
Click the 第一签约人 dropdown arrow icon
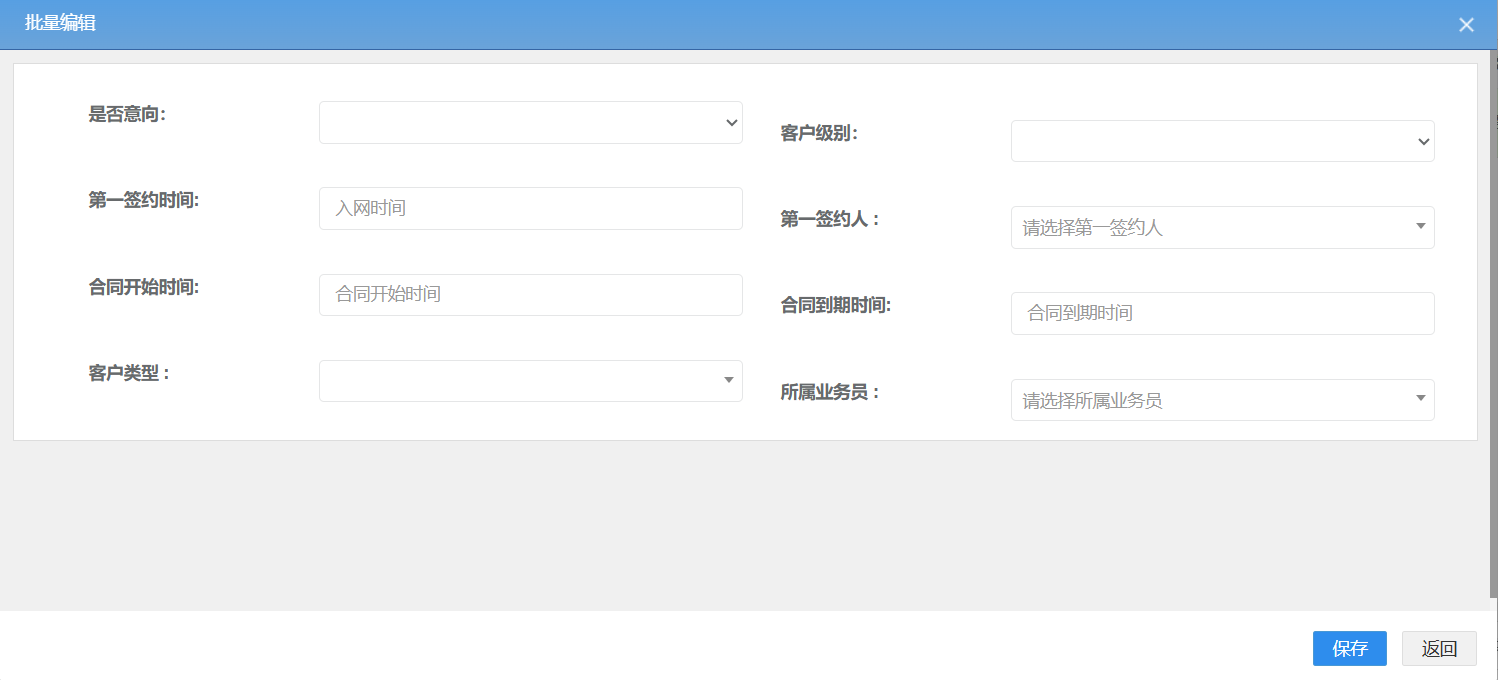pos(1420,227)
